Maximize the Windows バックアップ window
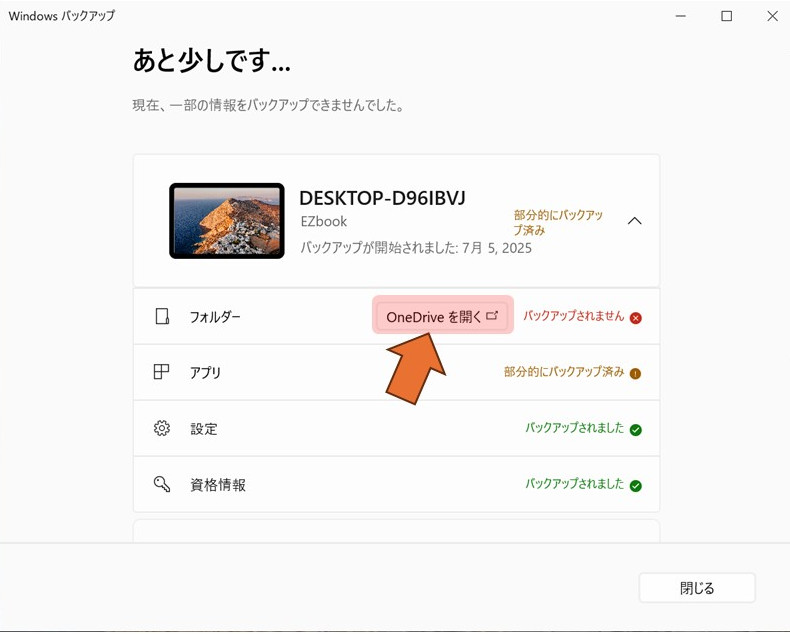The image size is (790, 634). (726, 16)
